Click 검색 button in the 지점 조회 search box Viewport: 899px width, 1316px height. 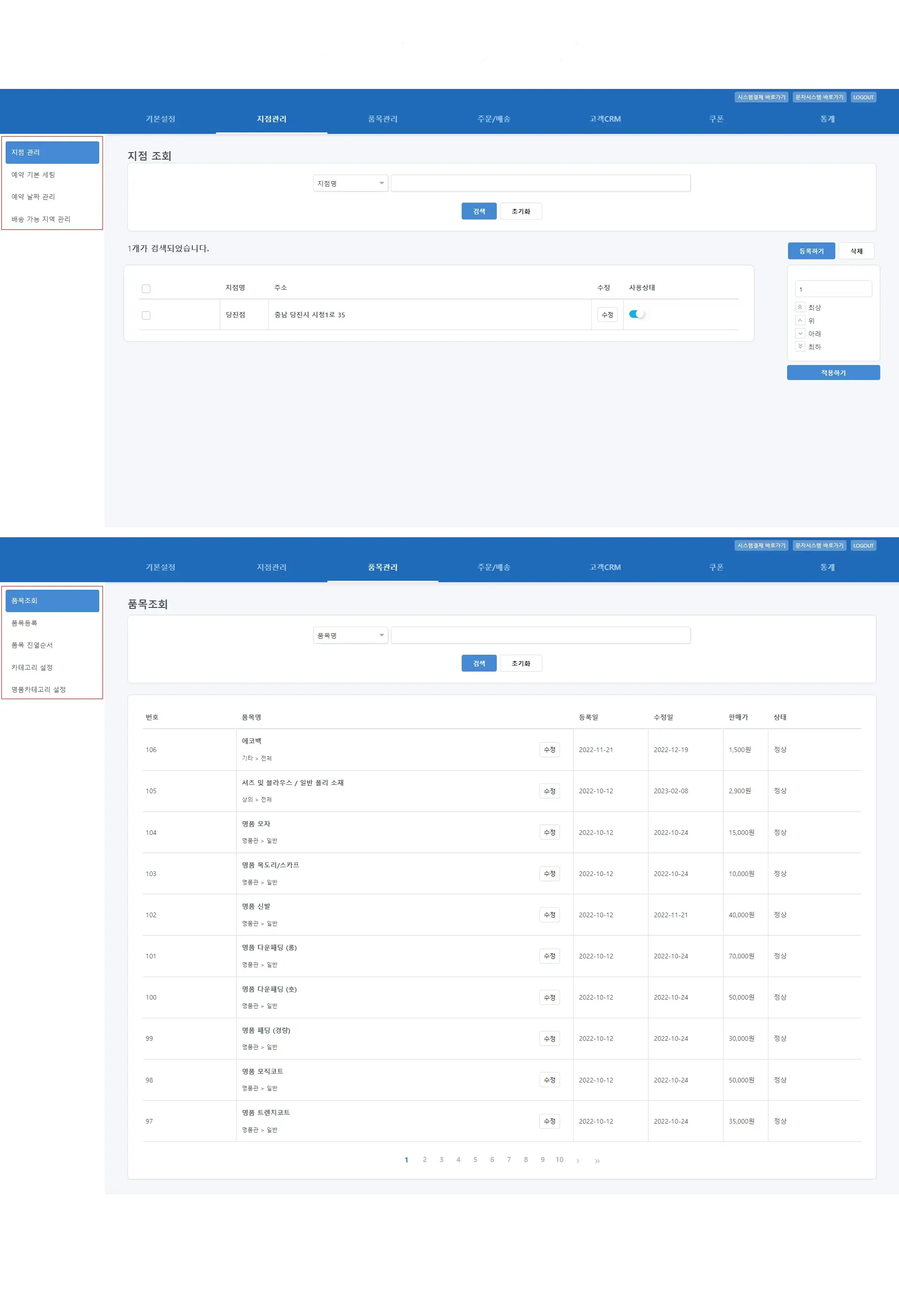click(x=479, y=211)
